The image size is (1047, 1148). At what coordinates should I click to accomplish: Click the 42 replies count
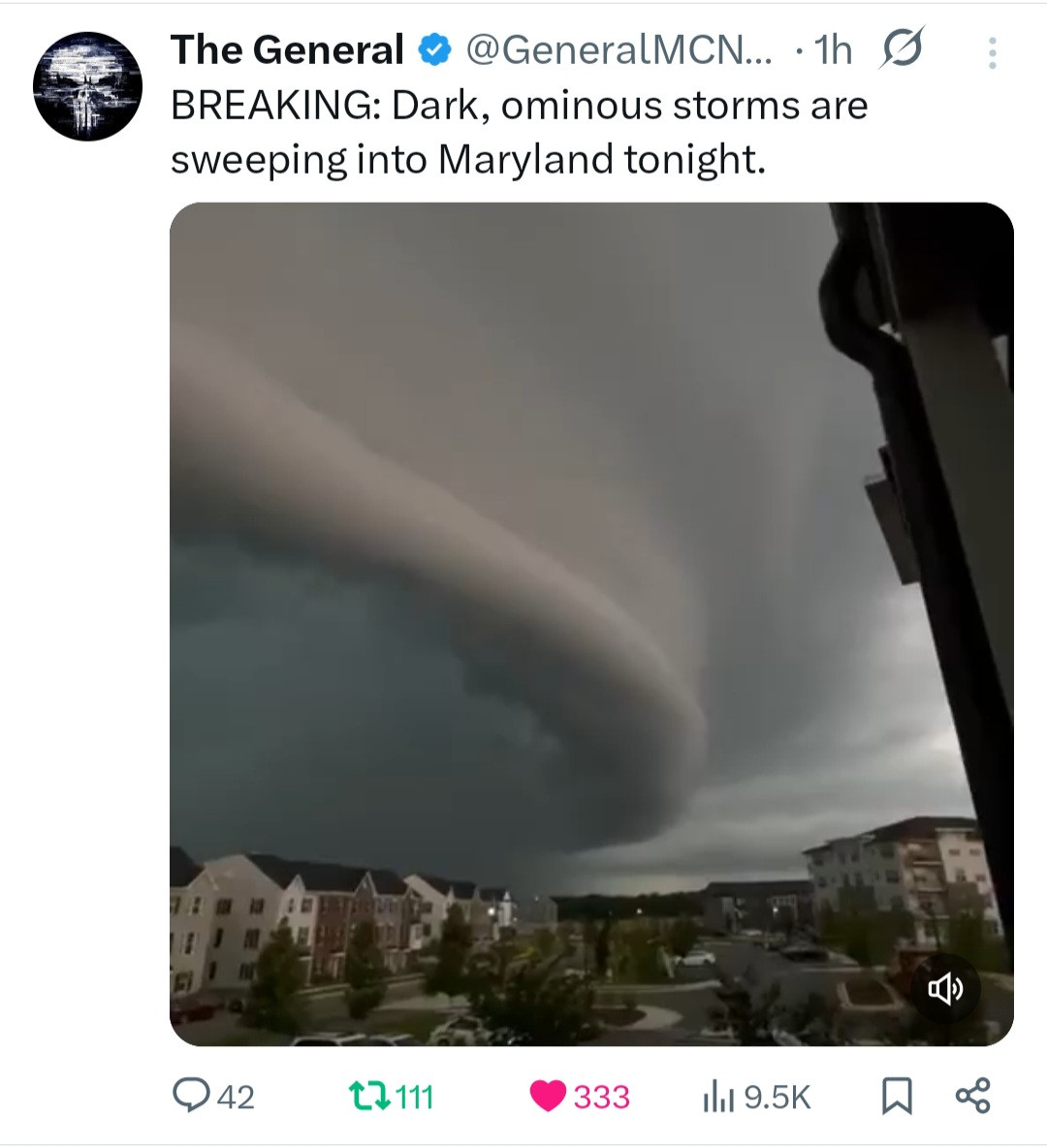click(x=236, y=1097)
